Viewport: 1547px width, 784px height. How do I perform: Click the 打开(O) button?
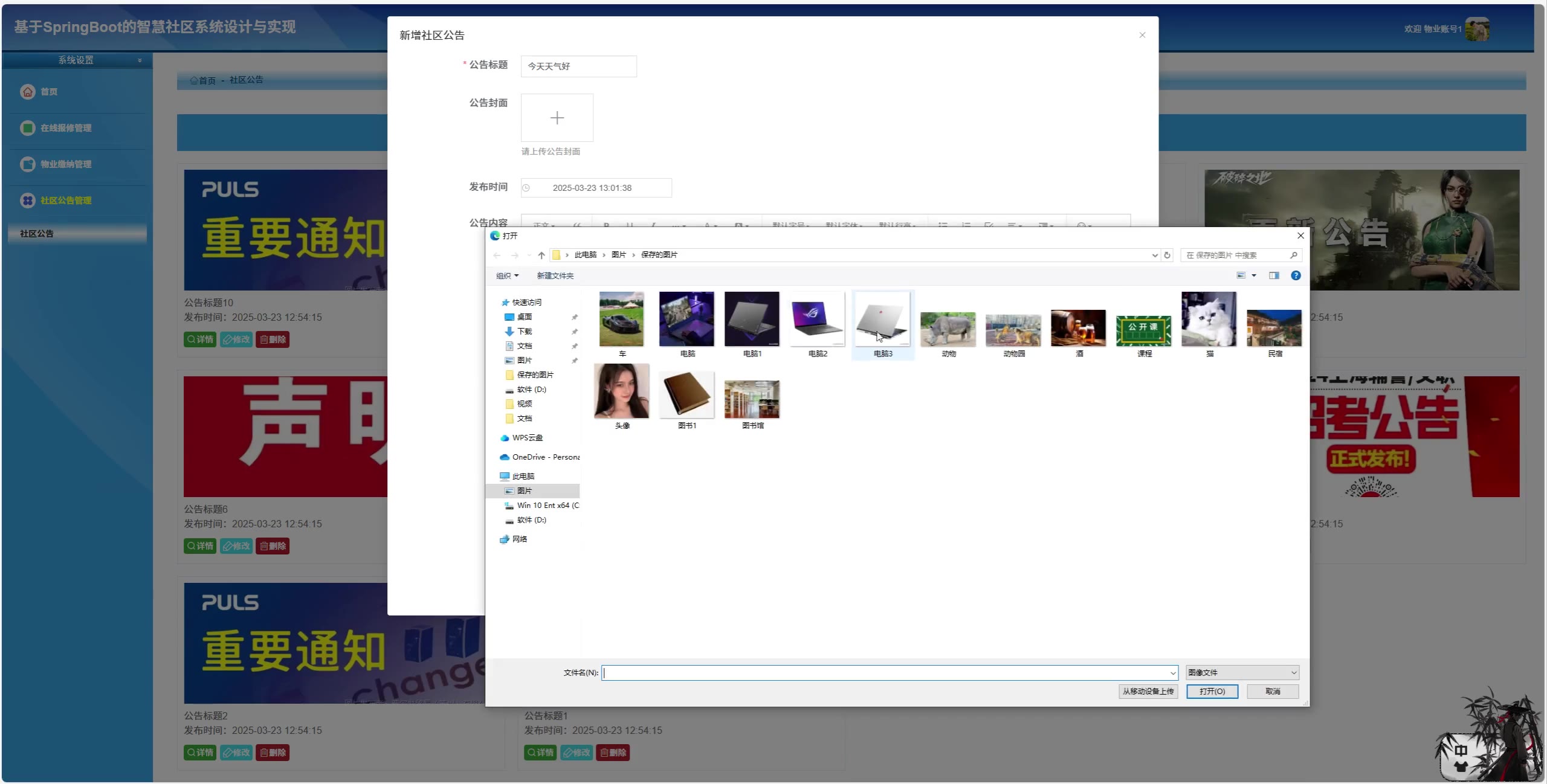click(1212, 691)
